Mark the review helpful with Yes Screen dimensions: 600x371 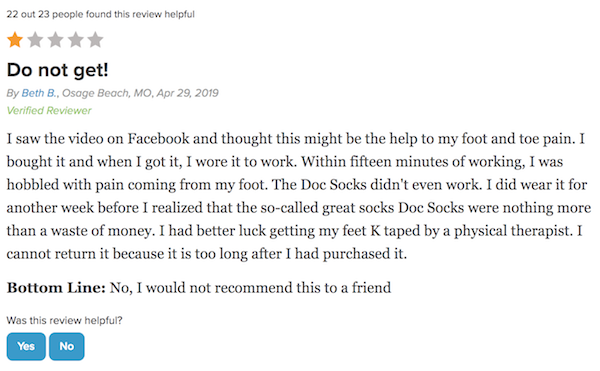click(x=26, y=347)
